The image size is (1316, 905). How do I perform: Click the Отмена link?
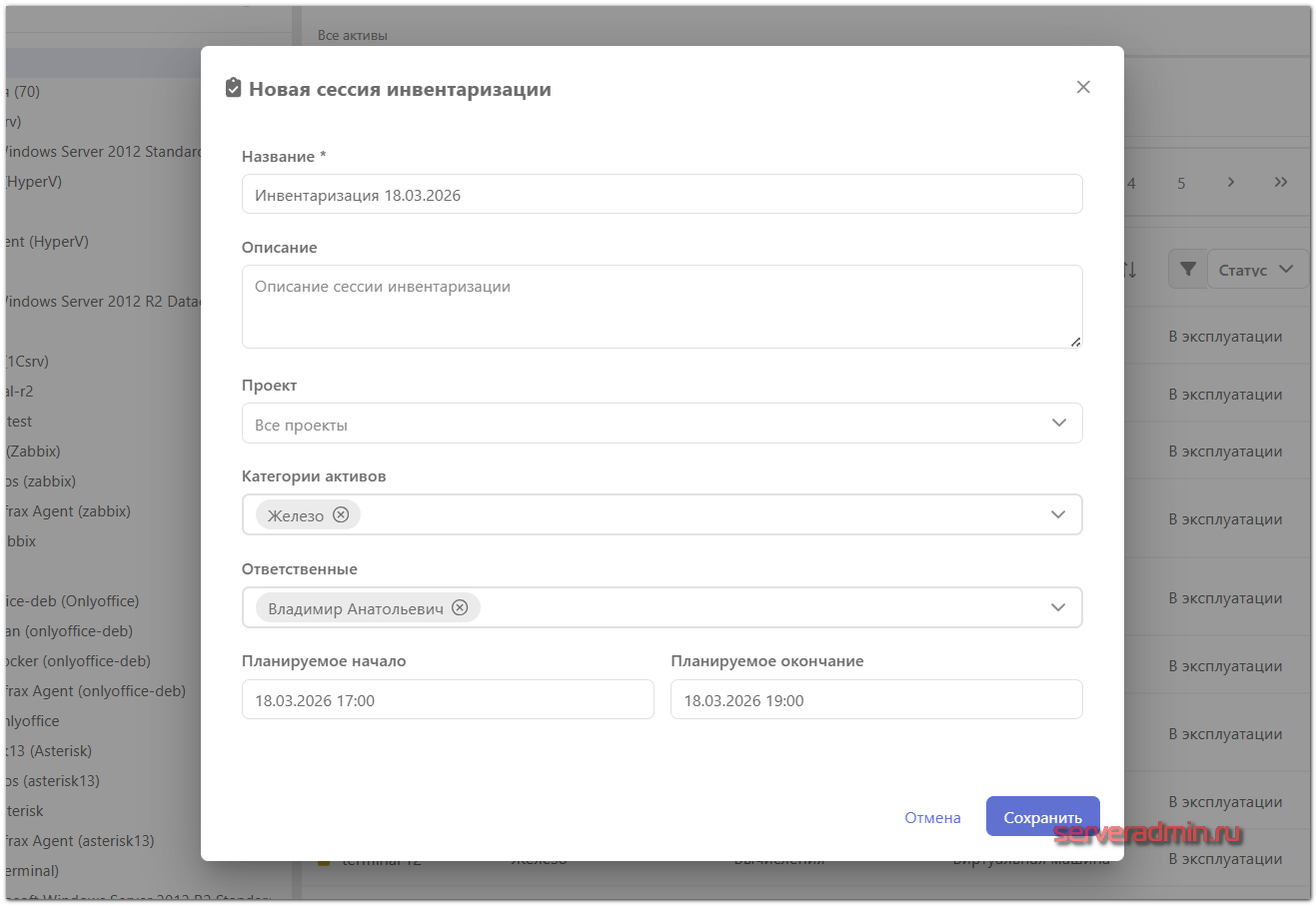click(x=932, y=817)
